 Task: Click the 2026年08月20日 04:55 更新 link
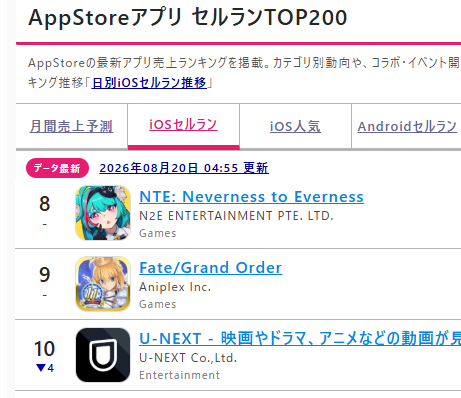[184, 168]
